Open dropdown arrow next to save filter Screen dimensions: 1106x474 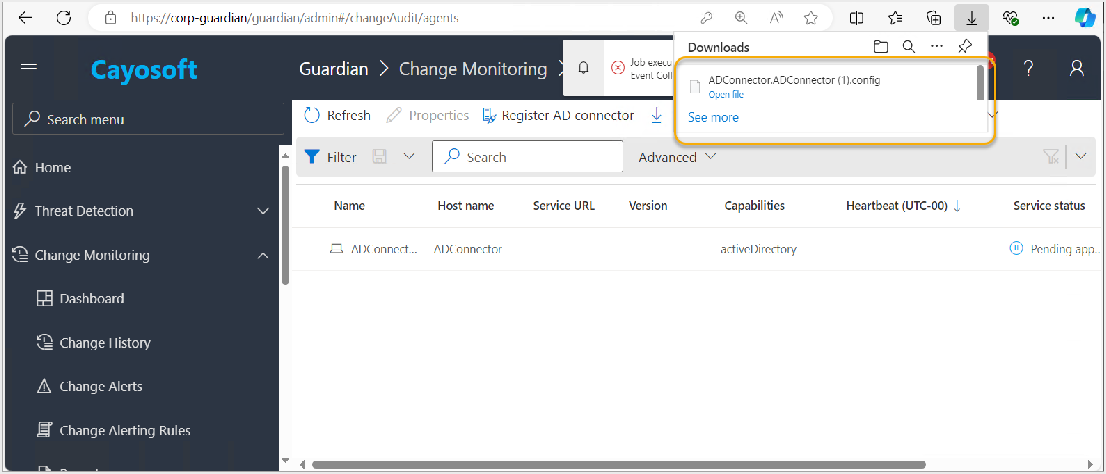pyautogui.click(x=408, y=157)
